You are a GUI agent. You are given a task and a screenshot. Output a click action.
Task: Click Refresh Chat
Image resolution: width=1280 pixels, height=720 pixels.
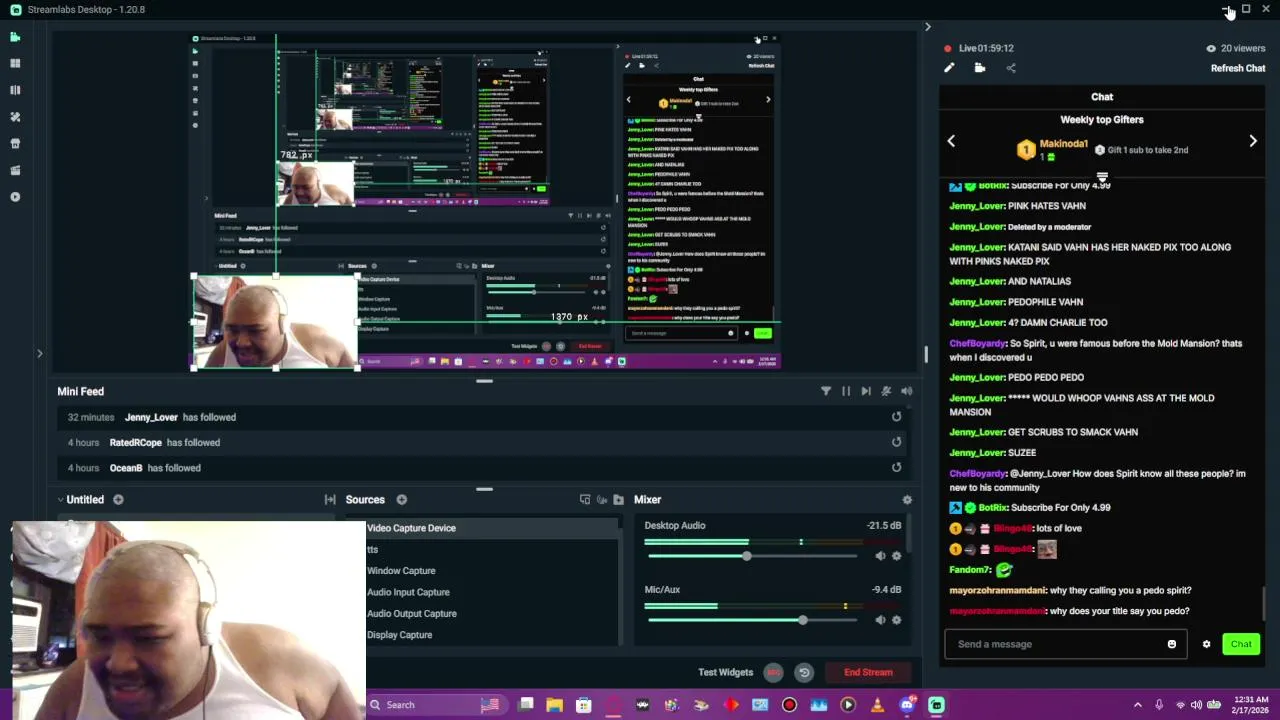coord(1238,68)
